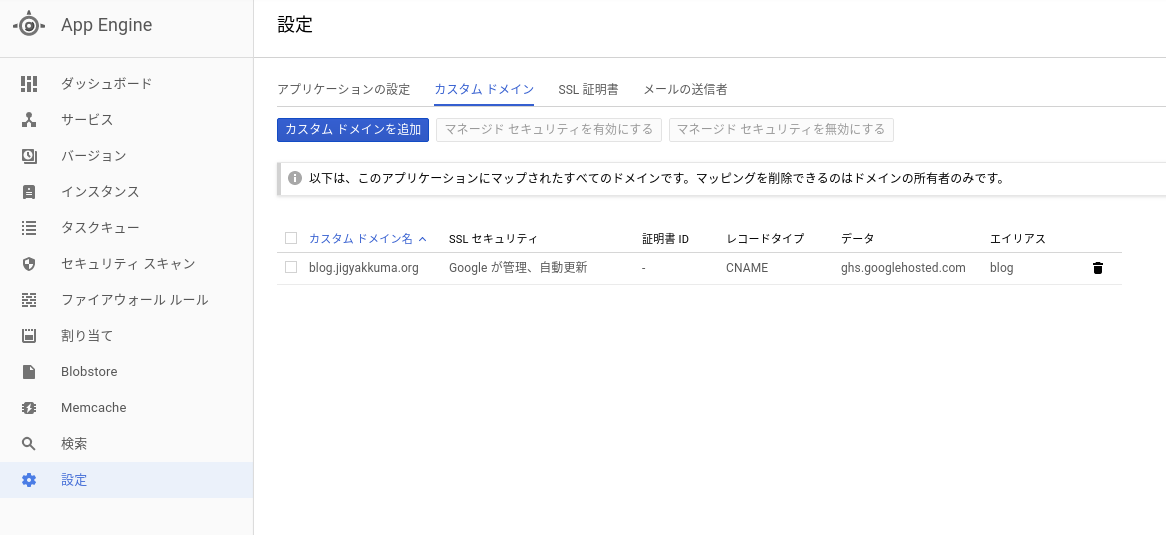Click マネージド セキュリティを有効にする button
Viewport: 1166px width, 535px height.
549,130
